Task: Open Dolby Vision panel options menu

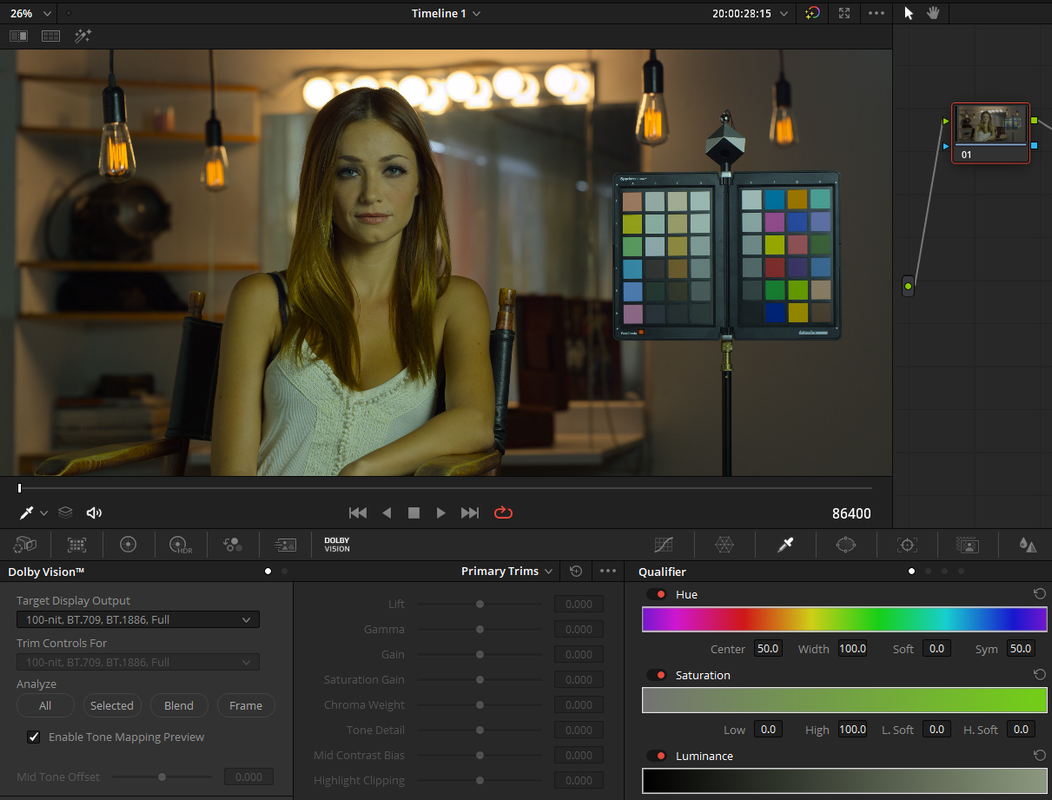Action: tap(608, 571)
